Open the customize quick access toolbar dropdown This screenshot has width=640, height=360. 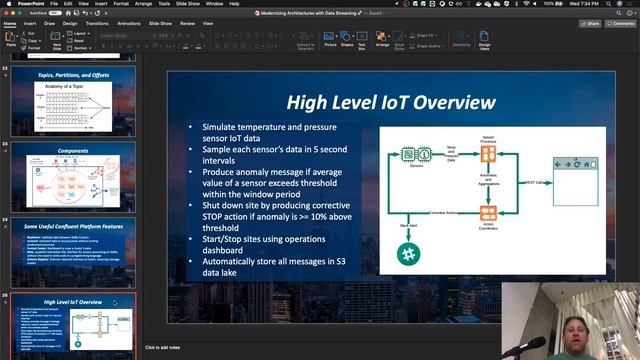pyautogui.click(x=106, y=13)
